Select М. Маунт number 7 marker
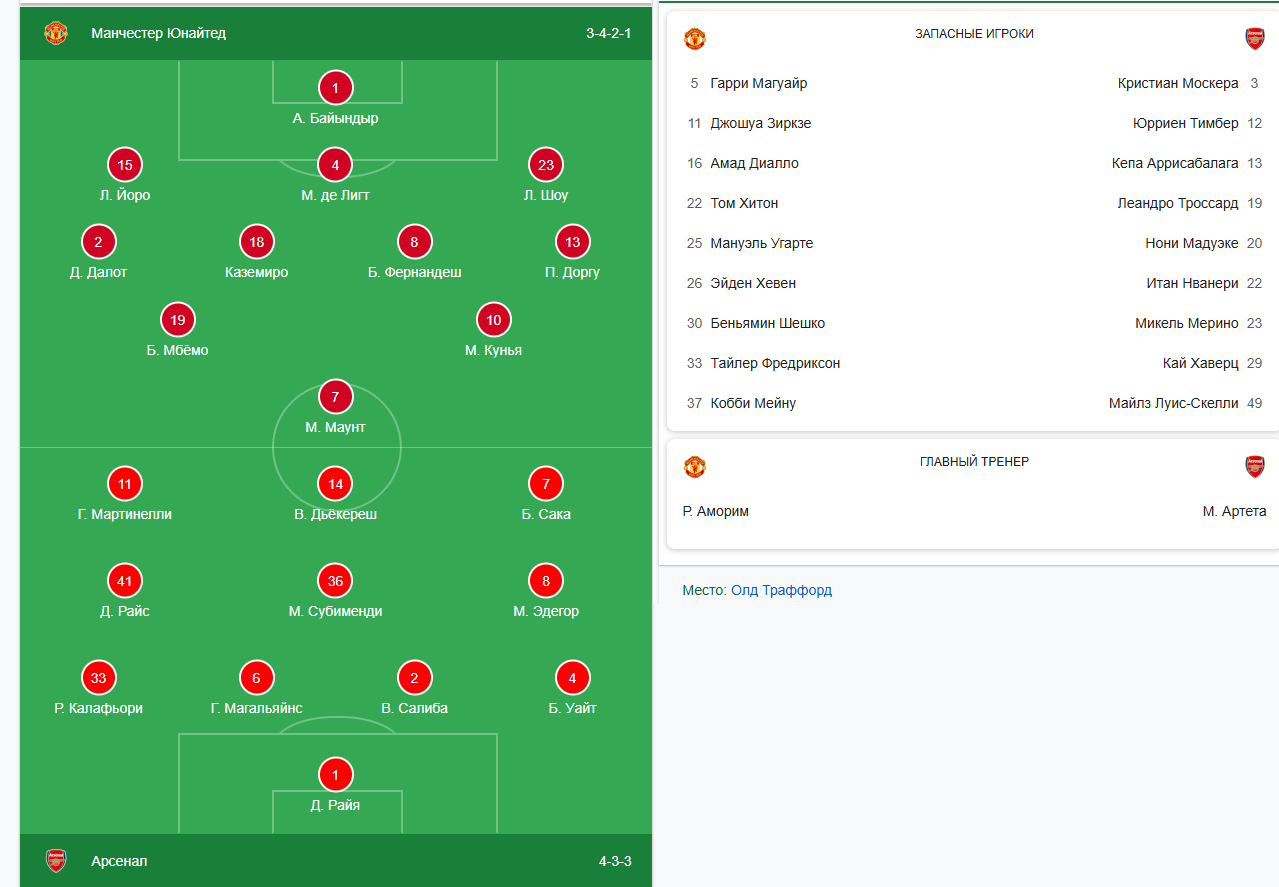This screenshot has width=1279, height=887. [x=336, y=398]
